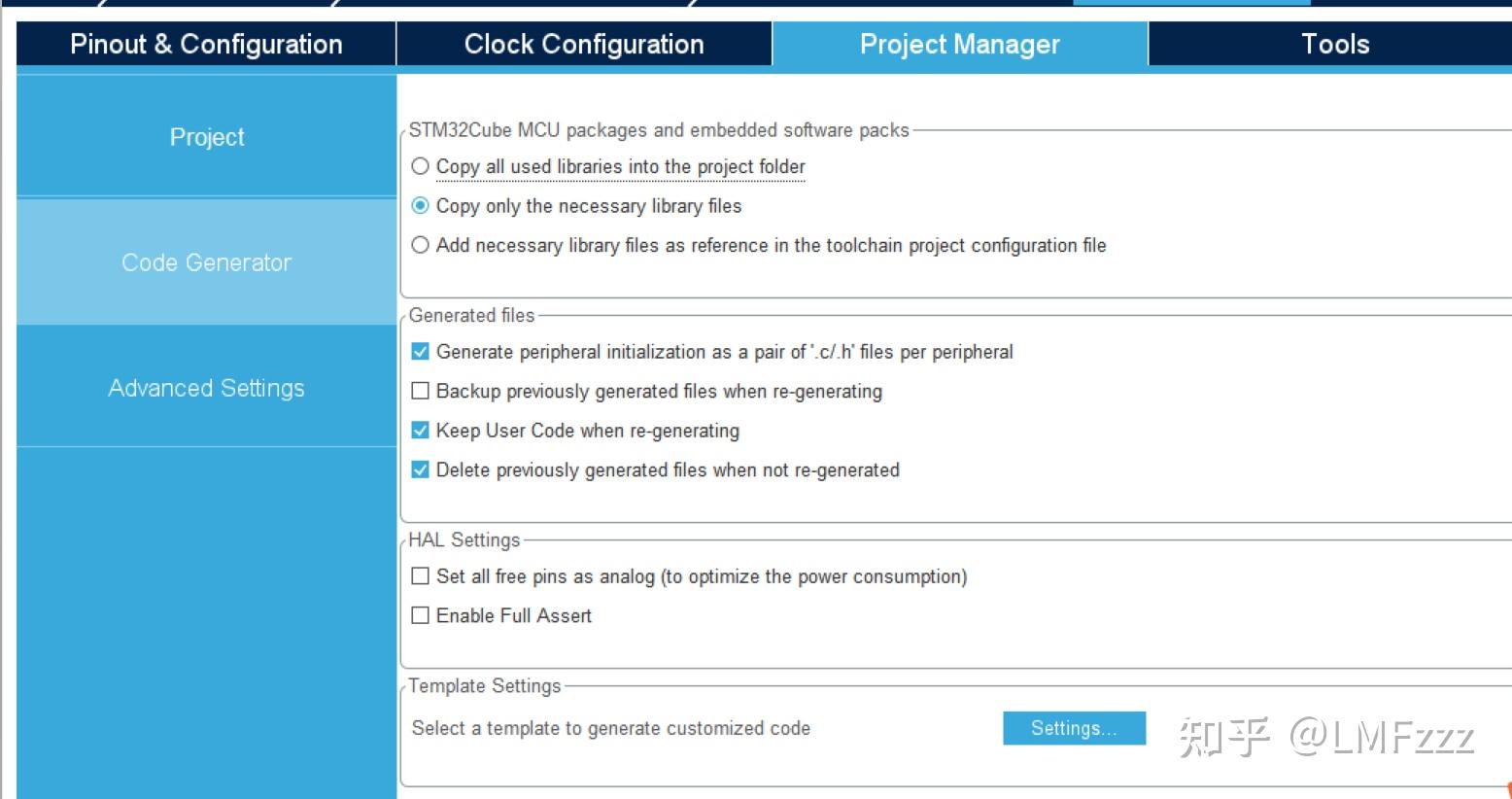Click the Generated files group heading
The image size is (1512, 799).
point(471,315)
